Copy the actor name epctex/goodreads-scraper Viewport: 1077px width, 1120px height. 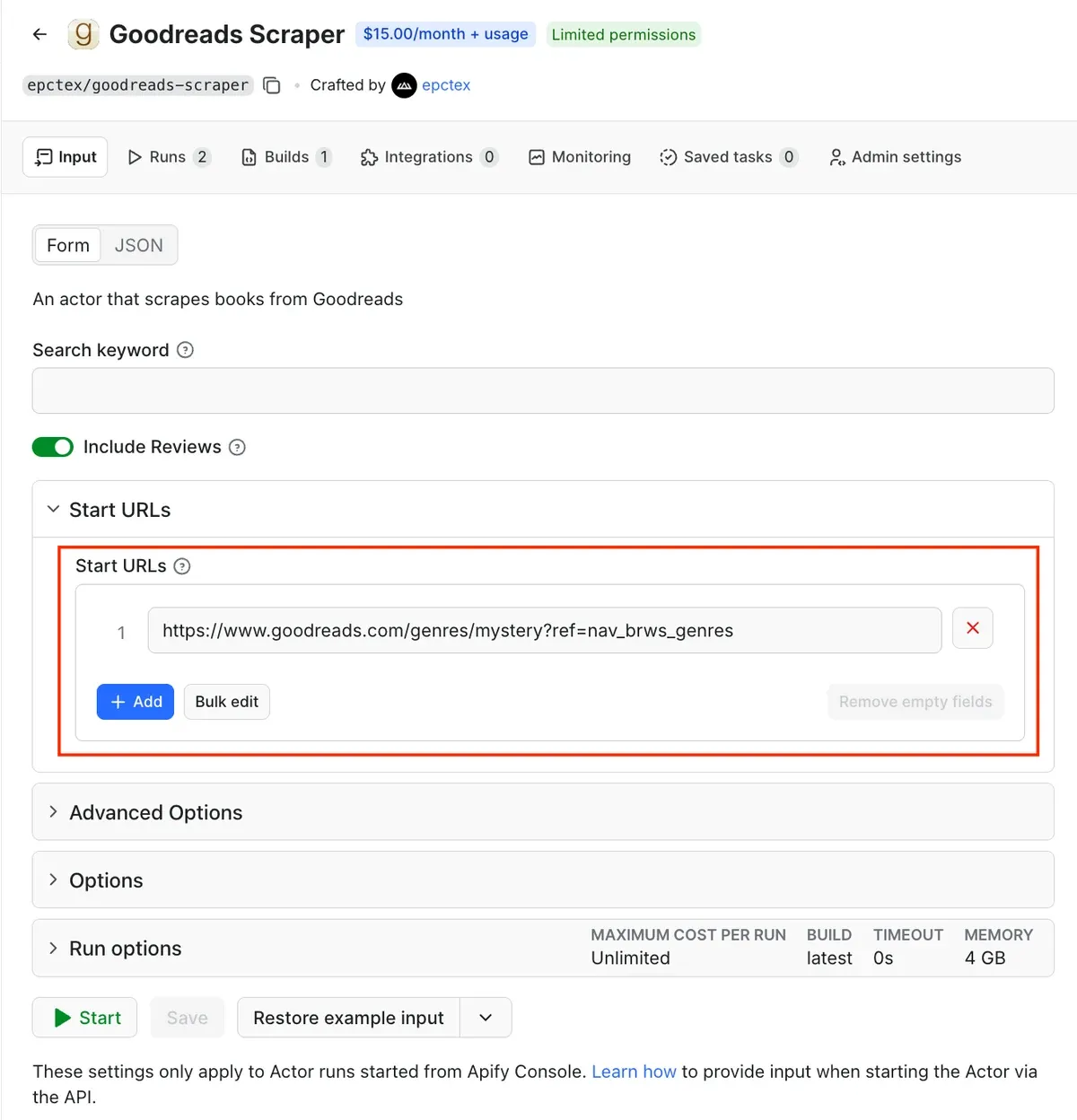coord(272,85)
